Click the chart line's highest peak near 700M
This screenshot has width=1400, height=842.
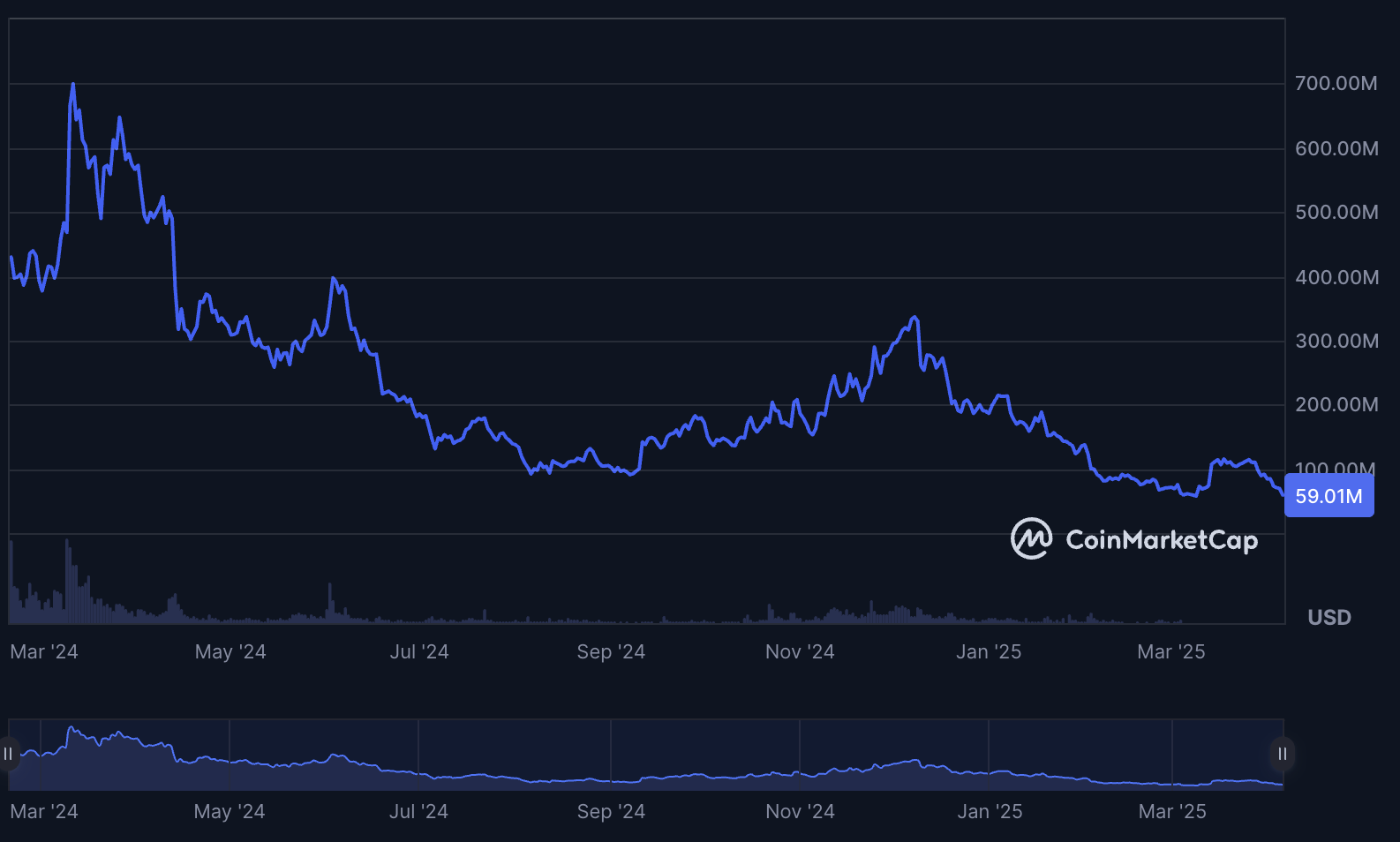coord(72,85)
